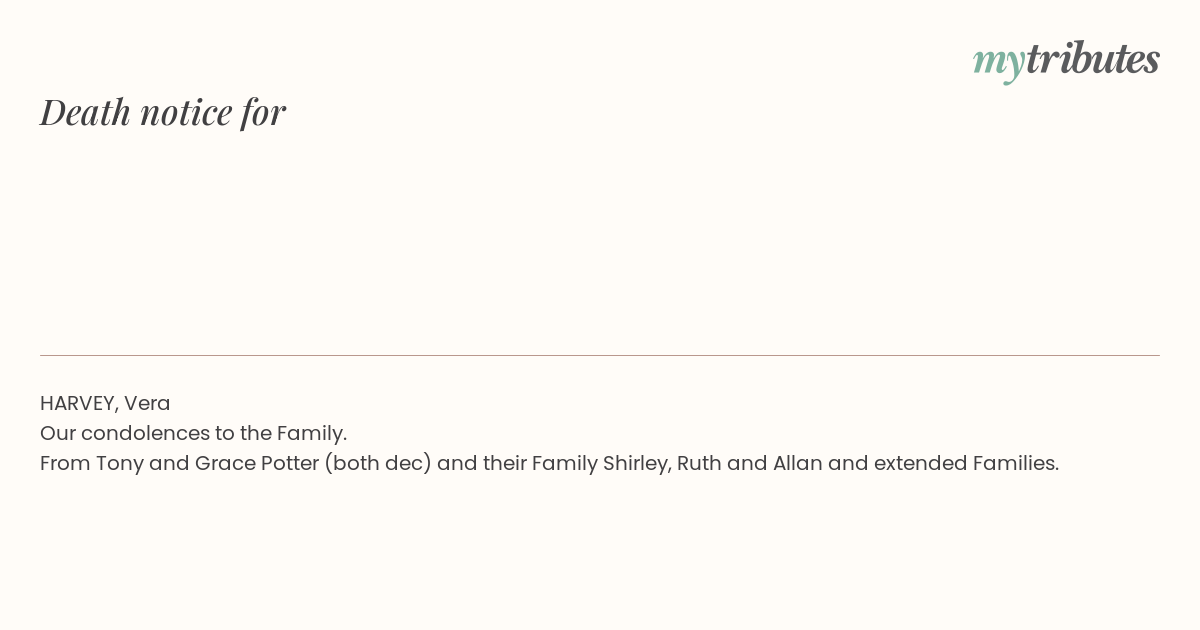Image resolution: width=1200 pixels, height=630 pixels.
Task: Click the name "Ruth"
Action: pyautogui.click(x=699, y=463)
